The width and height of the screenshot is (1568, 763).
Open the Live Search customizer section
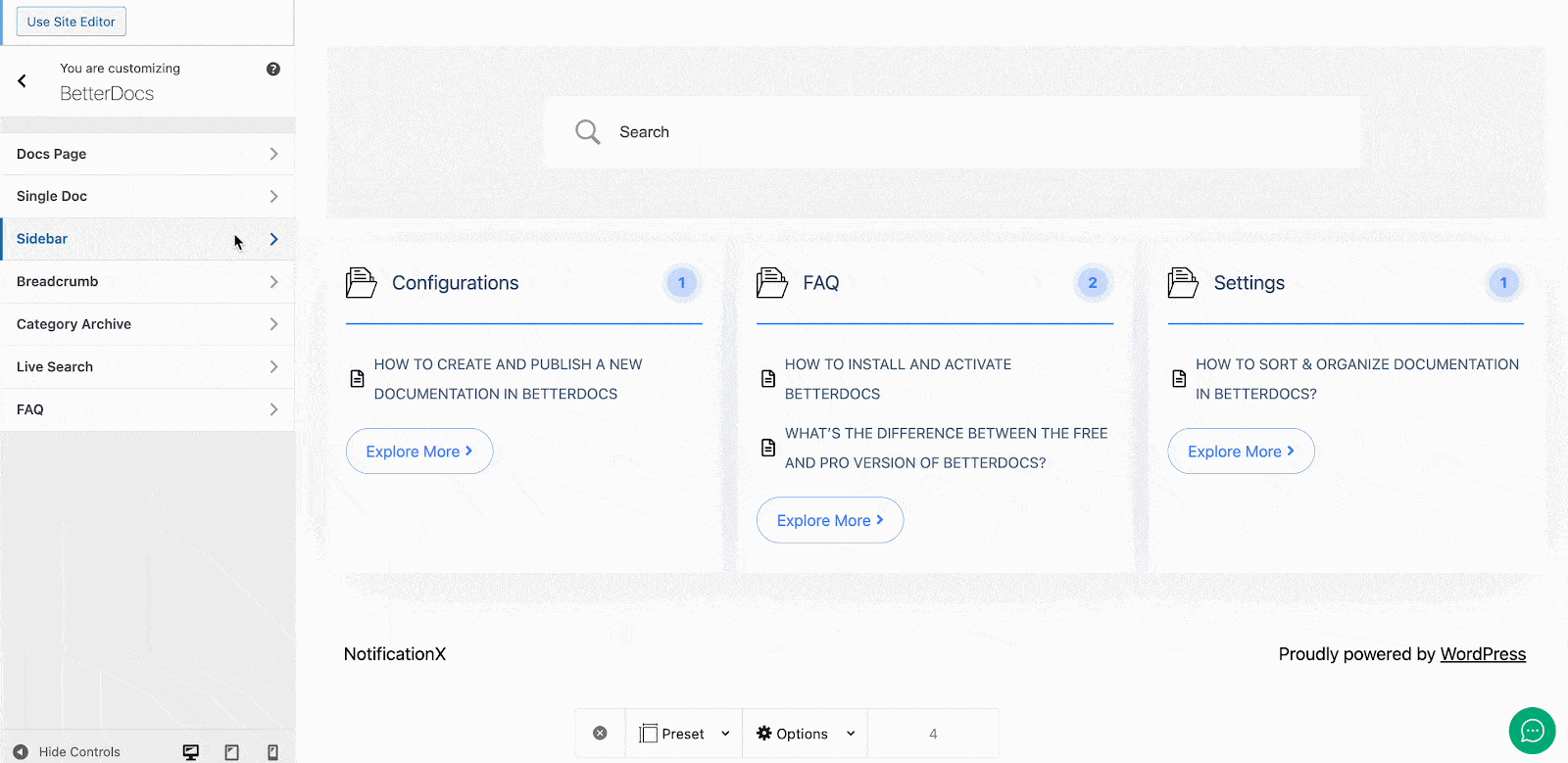(x=147, y=367)
